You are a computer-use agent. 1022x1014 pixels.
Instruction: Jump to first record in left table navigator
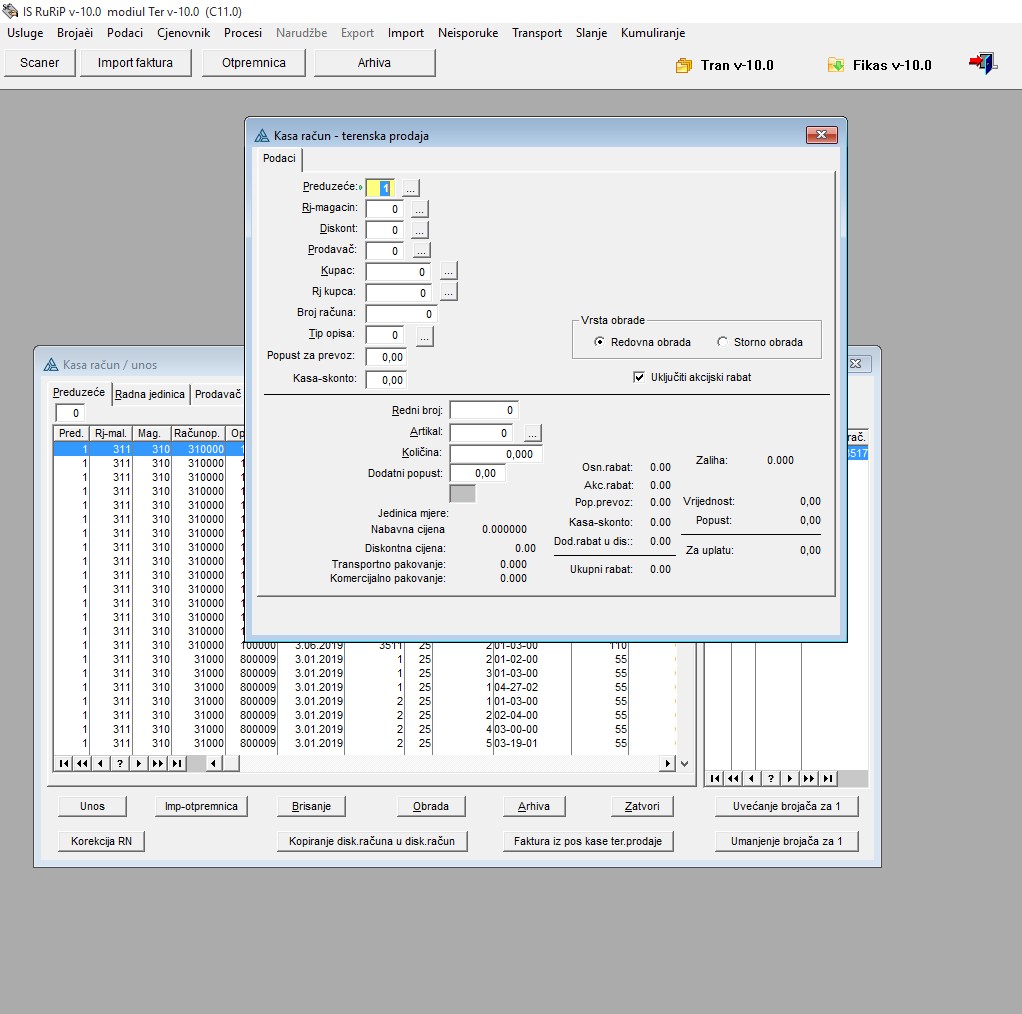coord(63,763)
